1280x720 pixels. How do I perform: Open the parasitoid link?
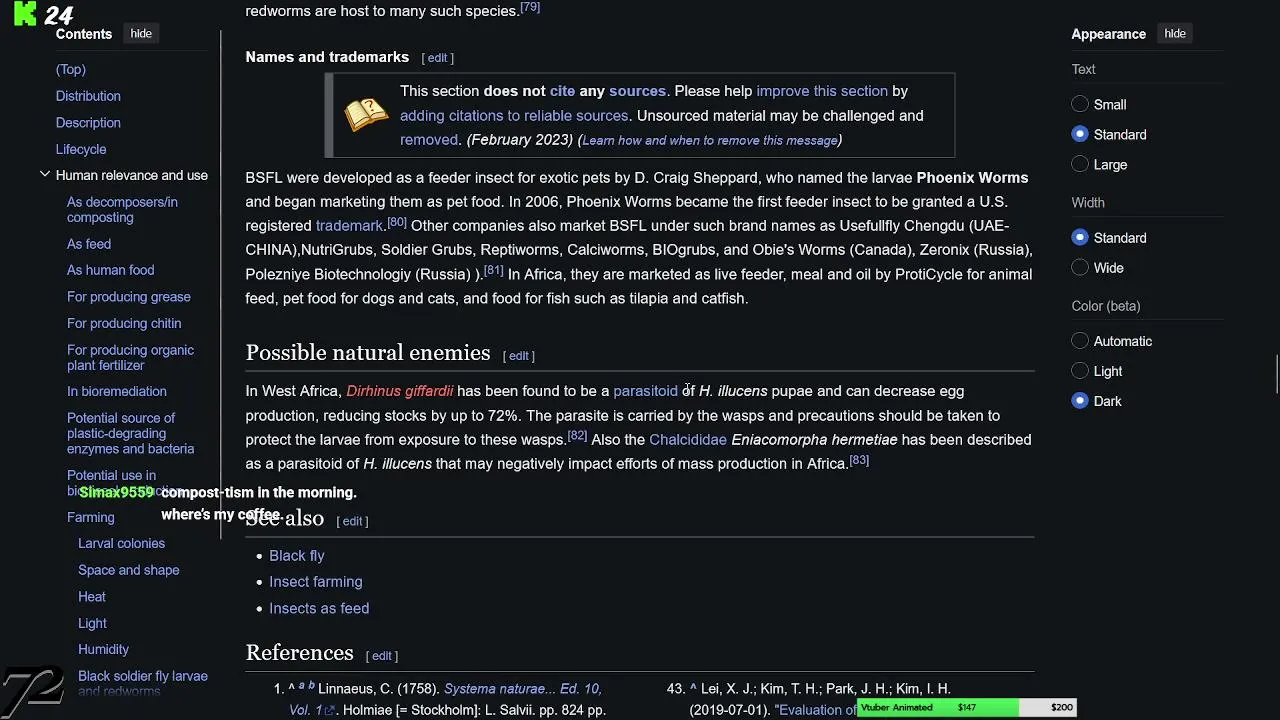(x=645, y=391)
